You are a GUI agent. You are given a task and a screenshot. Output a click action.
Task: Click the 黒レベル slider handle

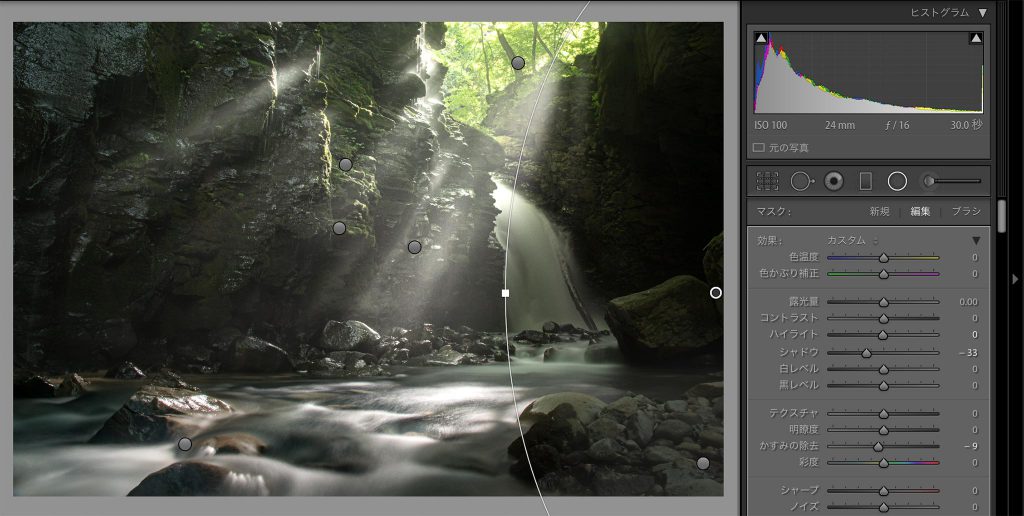point(884,385)
